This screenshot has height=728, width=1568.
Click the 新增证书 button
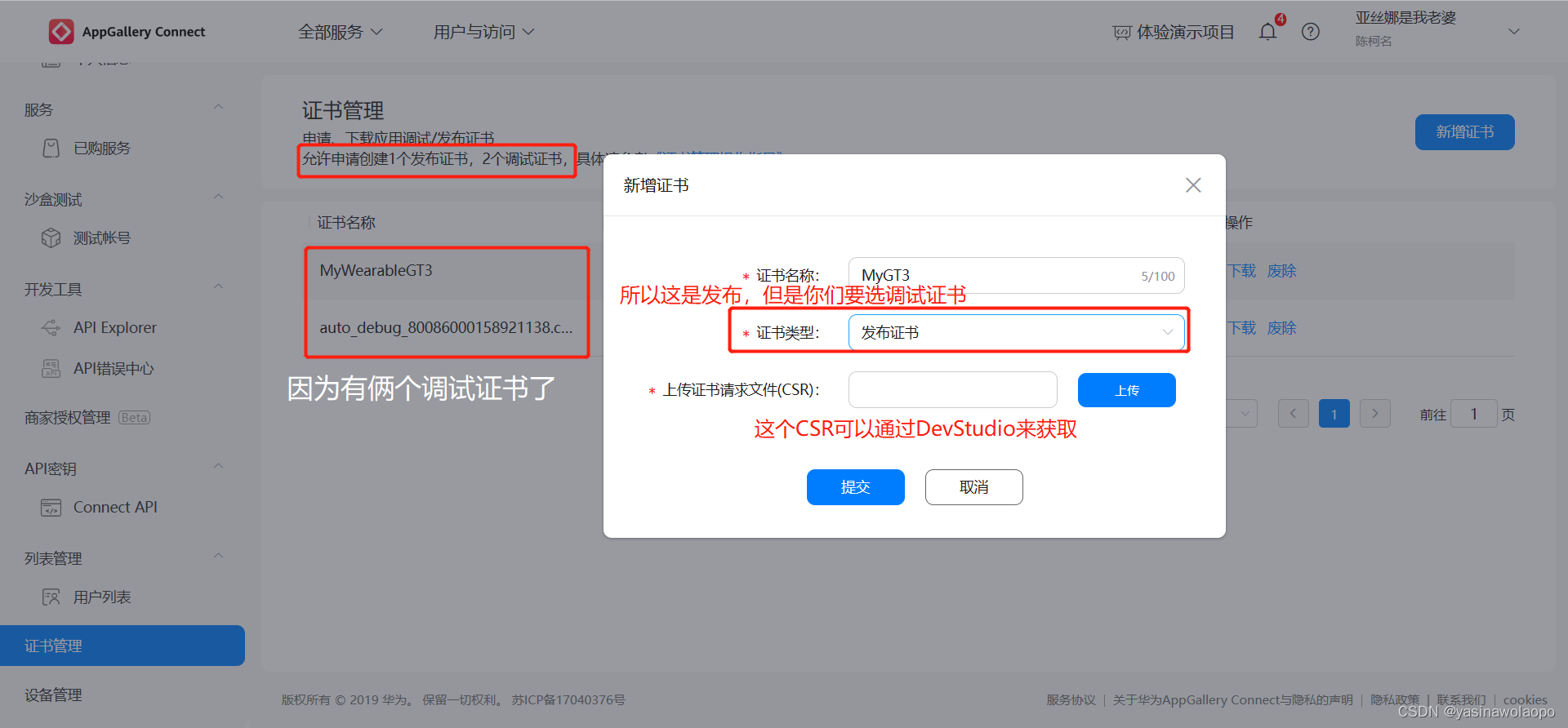click(1465, 132)
